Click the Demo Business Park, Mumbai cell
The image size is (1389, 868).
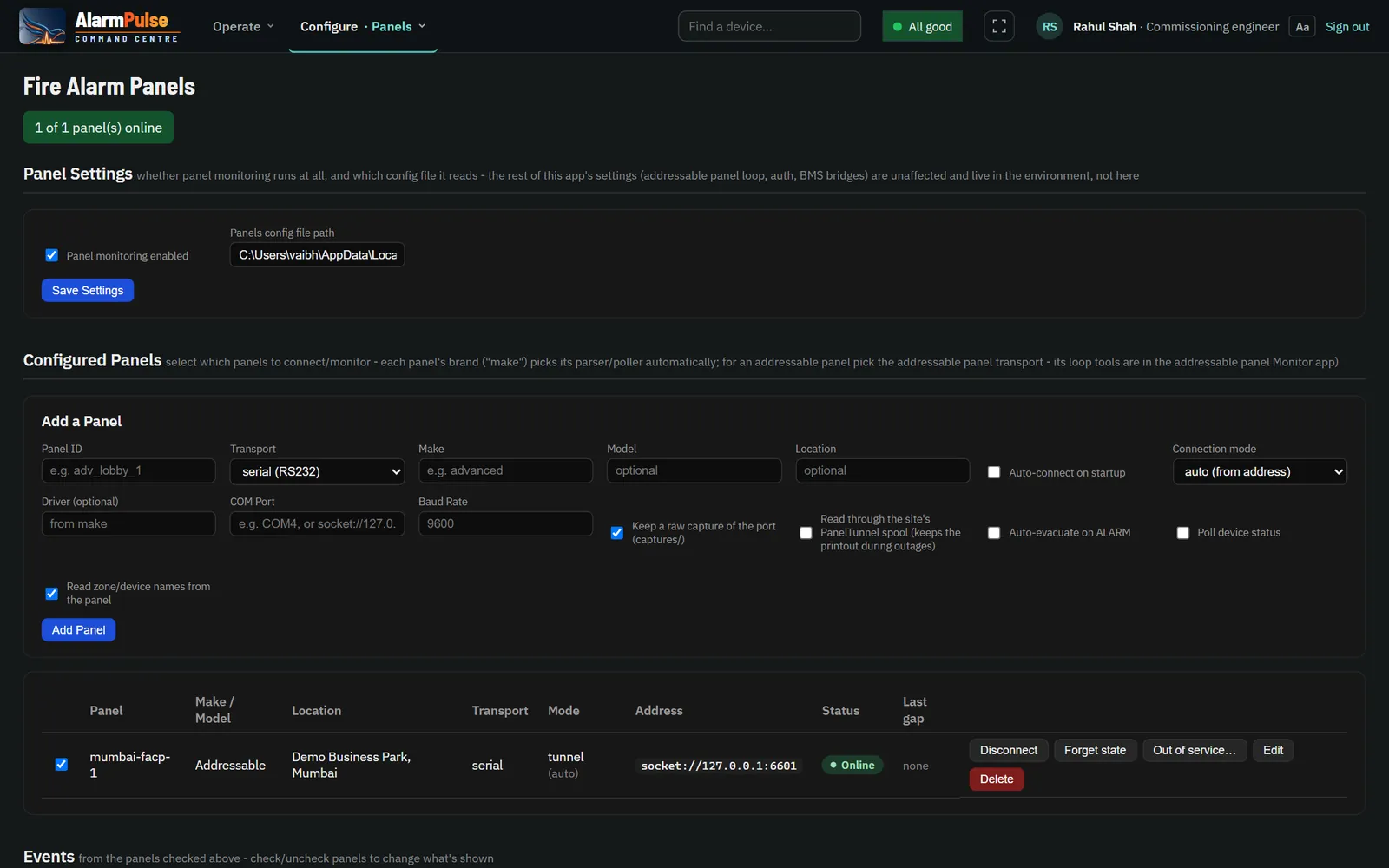352,765
